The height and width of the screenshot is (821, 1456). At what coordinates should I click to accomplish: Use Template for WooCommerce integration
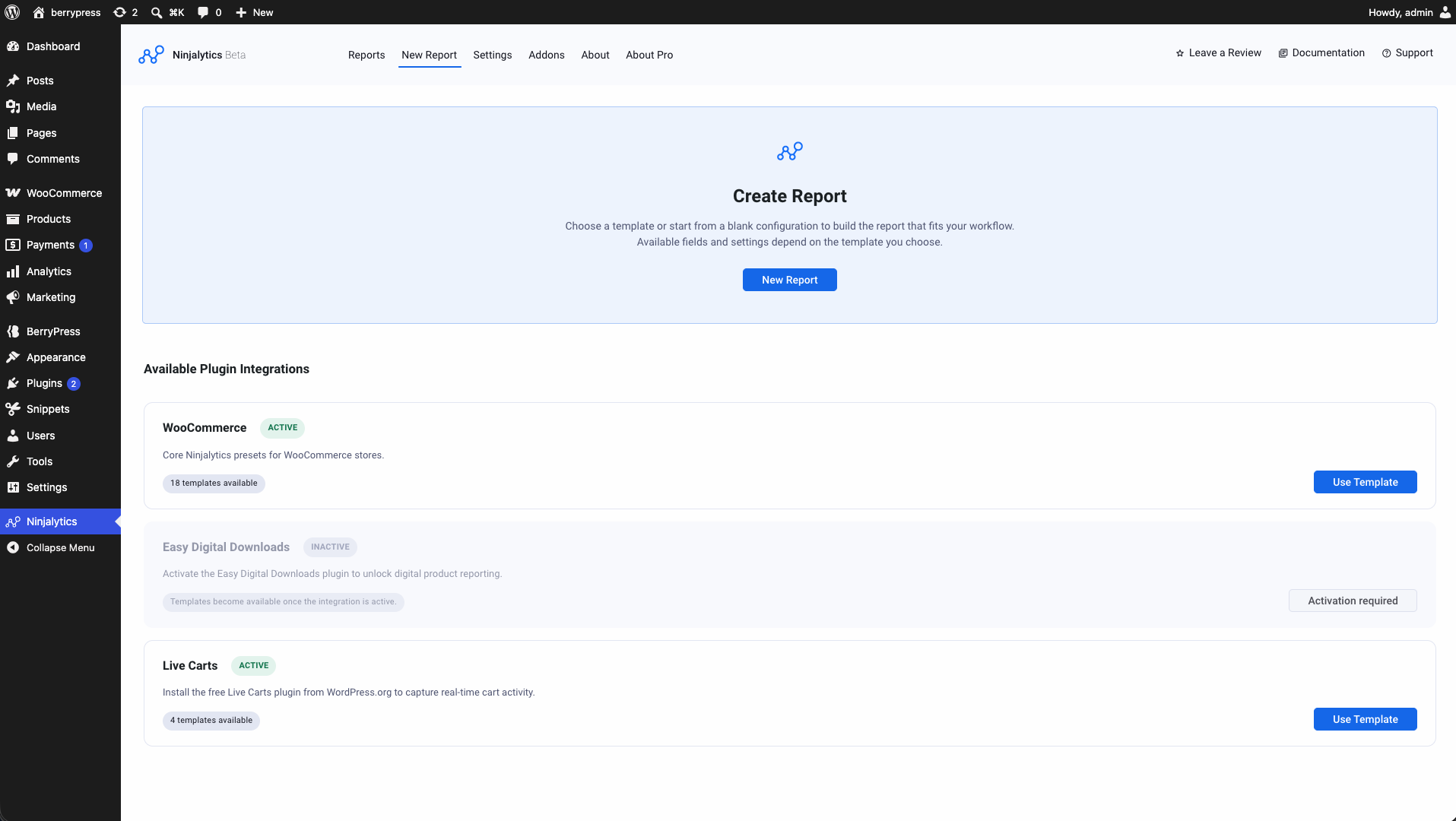[1366, 482]
